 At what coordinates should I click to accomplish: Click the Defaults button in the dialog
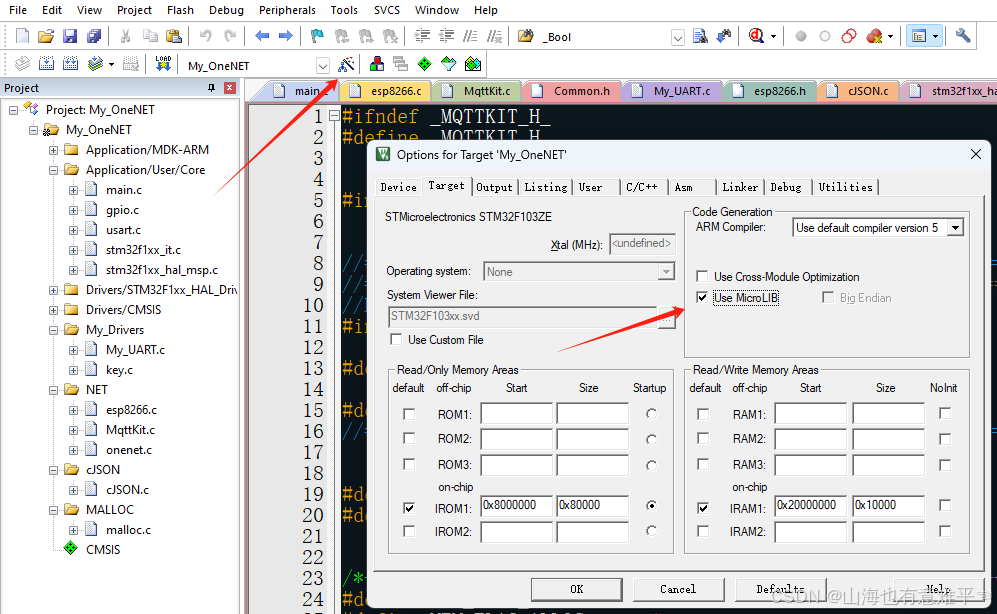tap(779, 589)
